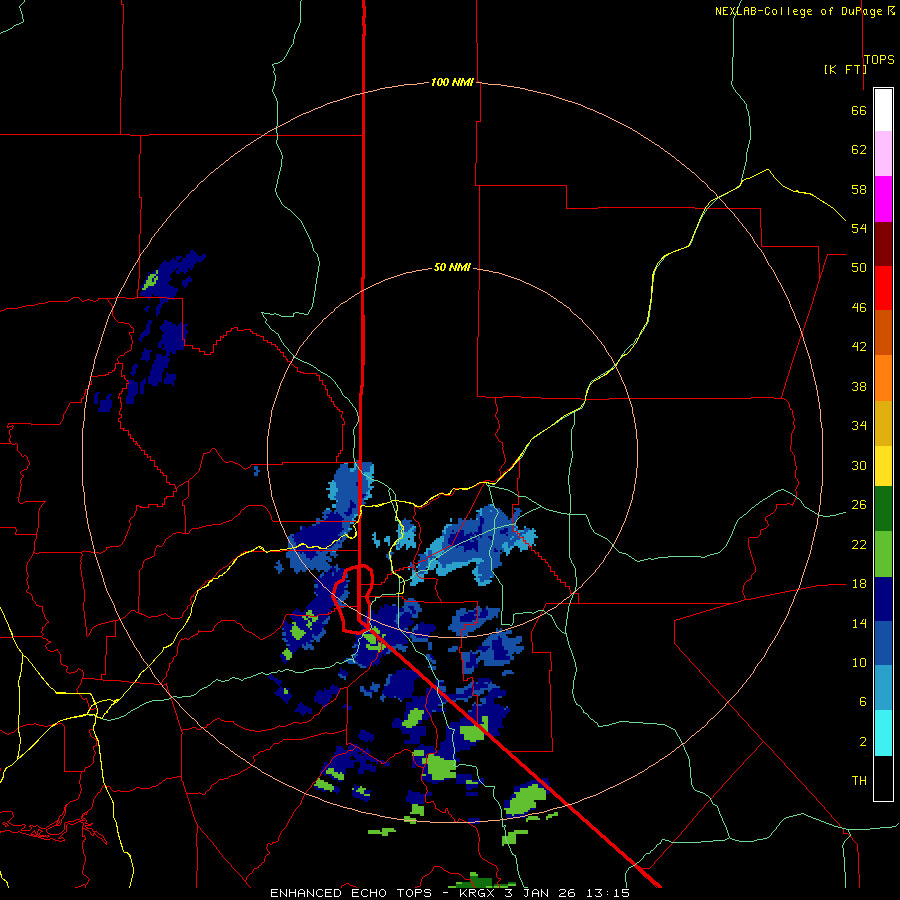Click the 10 legend value
This screenshot has width=900, height=900.
[x=859, y=662]
